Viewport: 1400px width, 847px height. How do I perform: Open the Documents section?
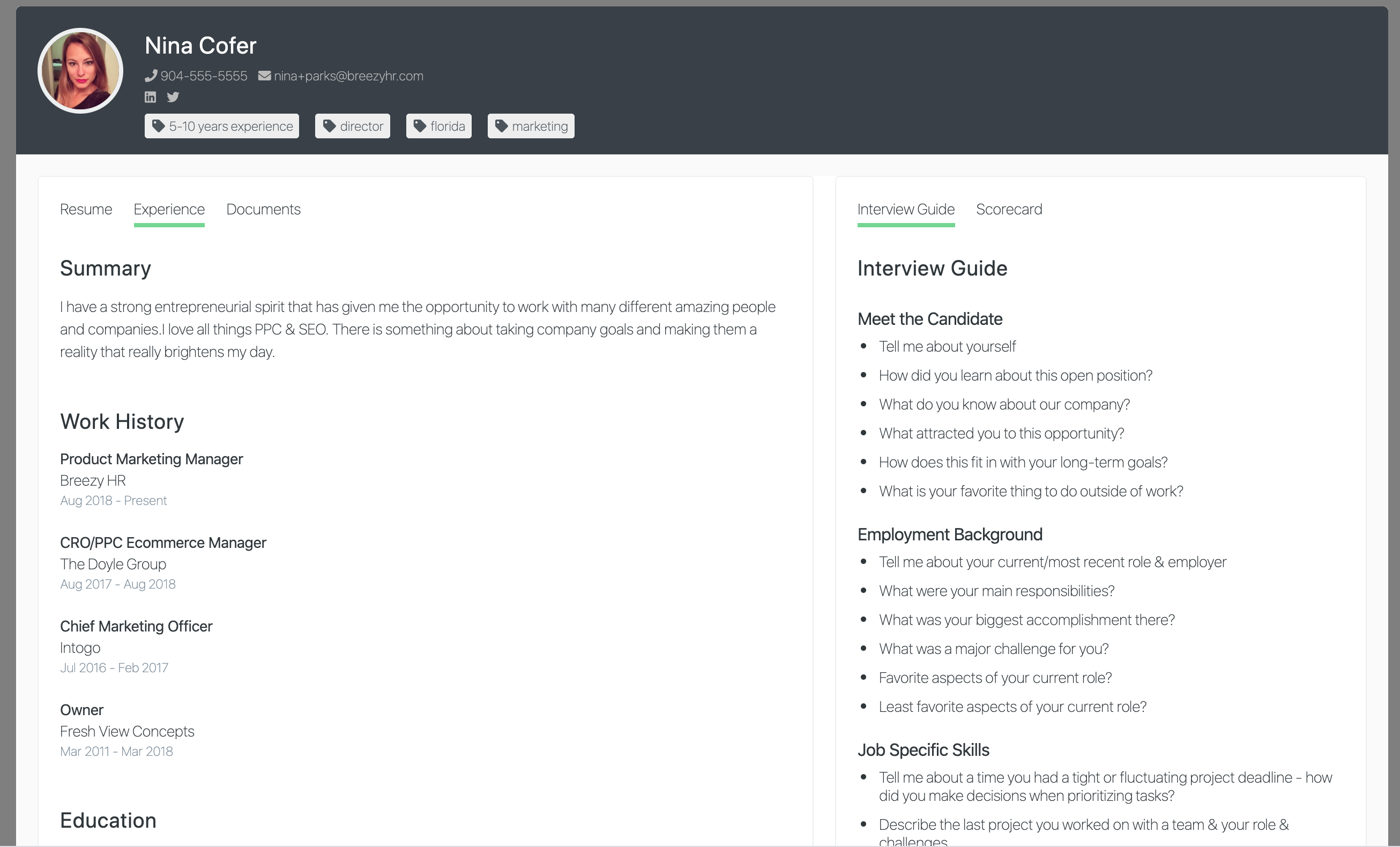pyautogui.click(x=262, y=209)
